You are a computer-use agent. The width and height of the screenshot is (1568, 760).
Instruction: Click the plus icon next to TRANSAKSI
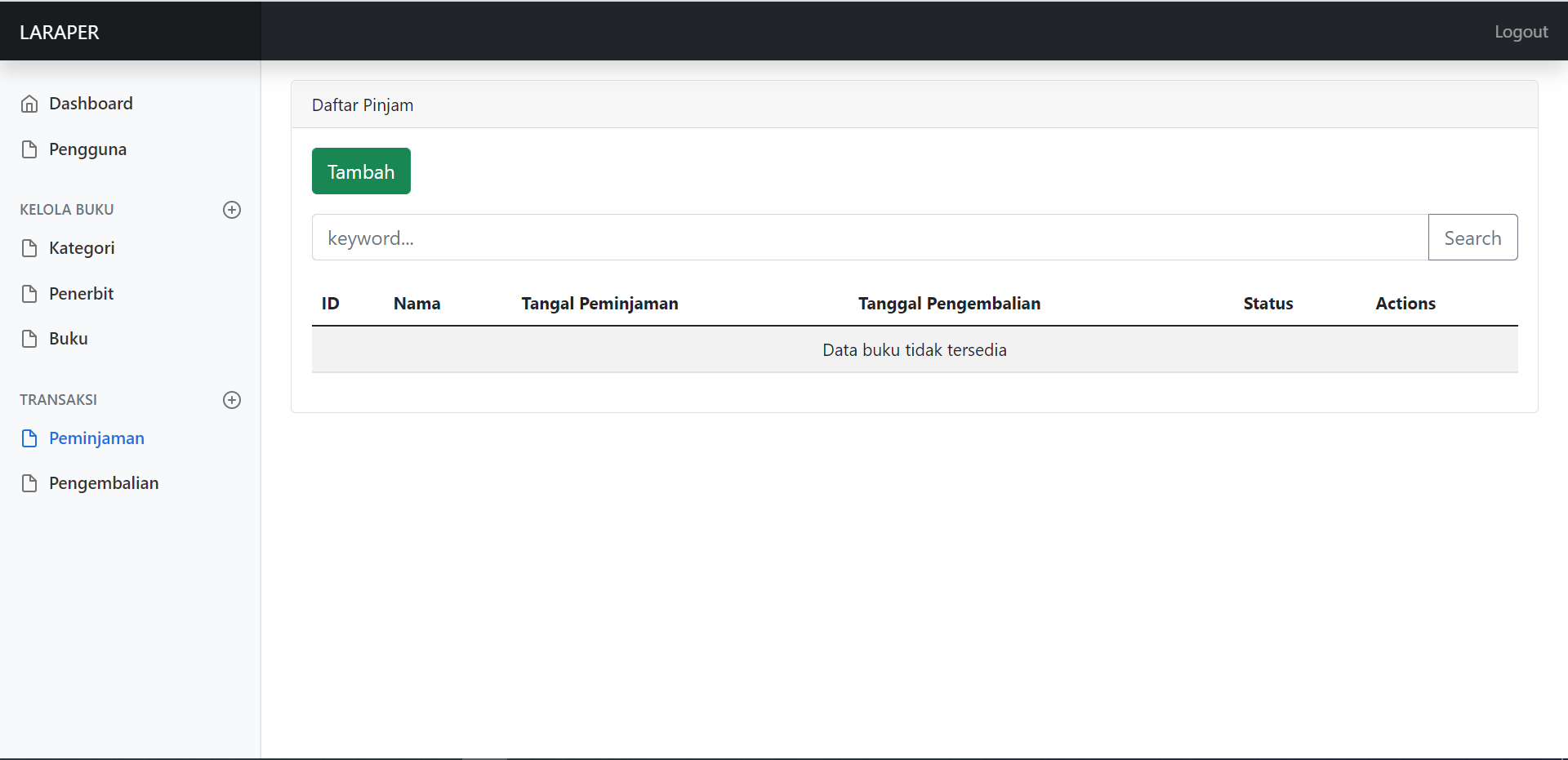232,400
